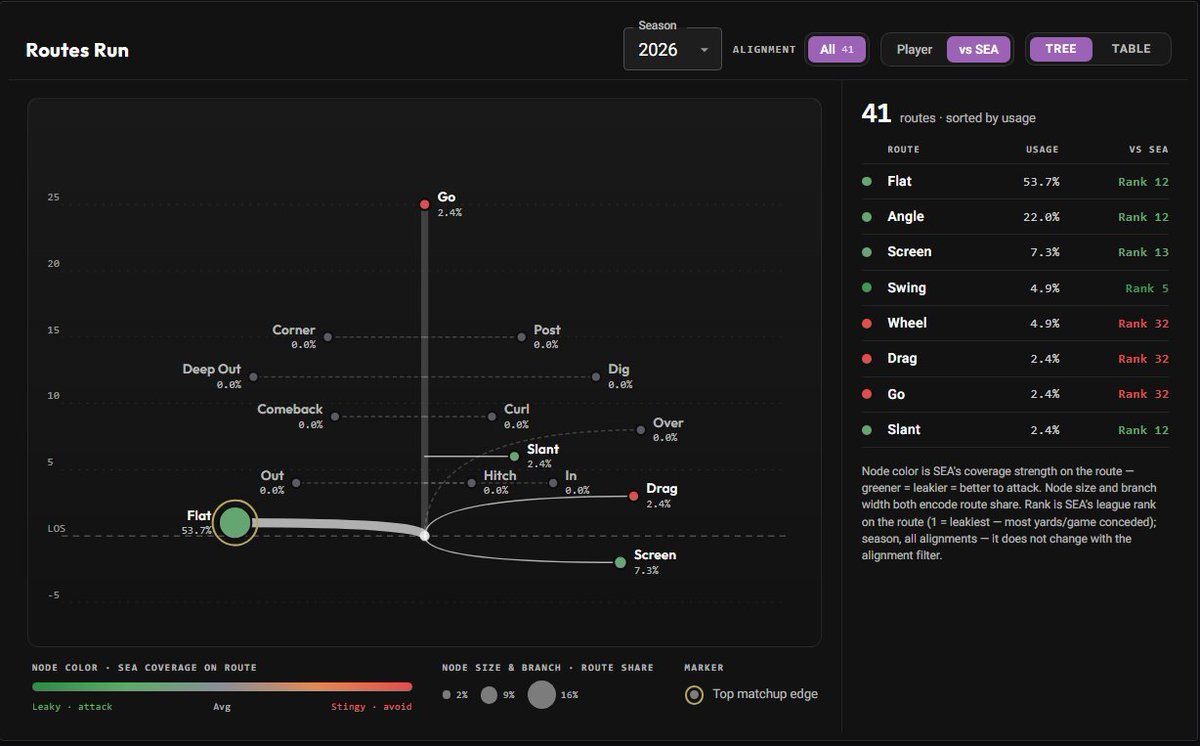Click the Stingy · avoid legend label
The width and height of the screenshot is (1200, 746).
pyautogui.click(x=371, y=707)
